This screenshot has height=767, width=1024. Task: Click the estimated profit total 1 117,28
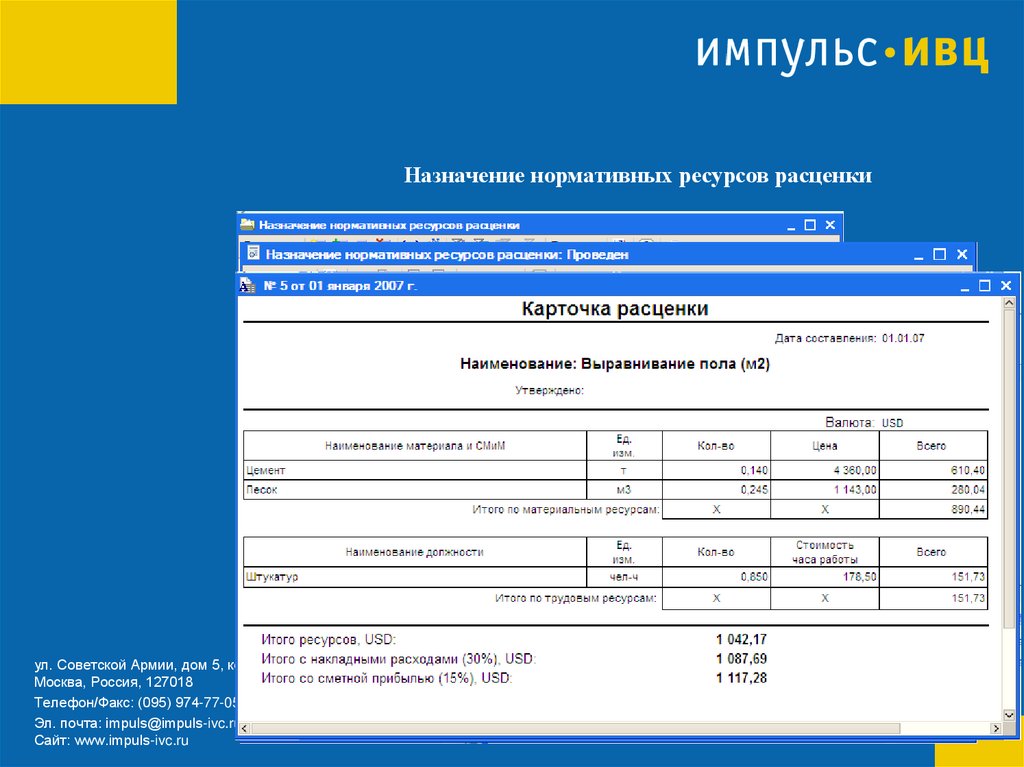(x=741, y=679)
